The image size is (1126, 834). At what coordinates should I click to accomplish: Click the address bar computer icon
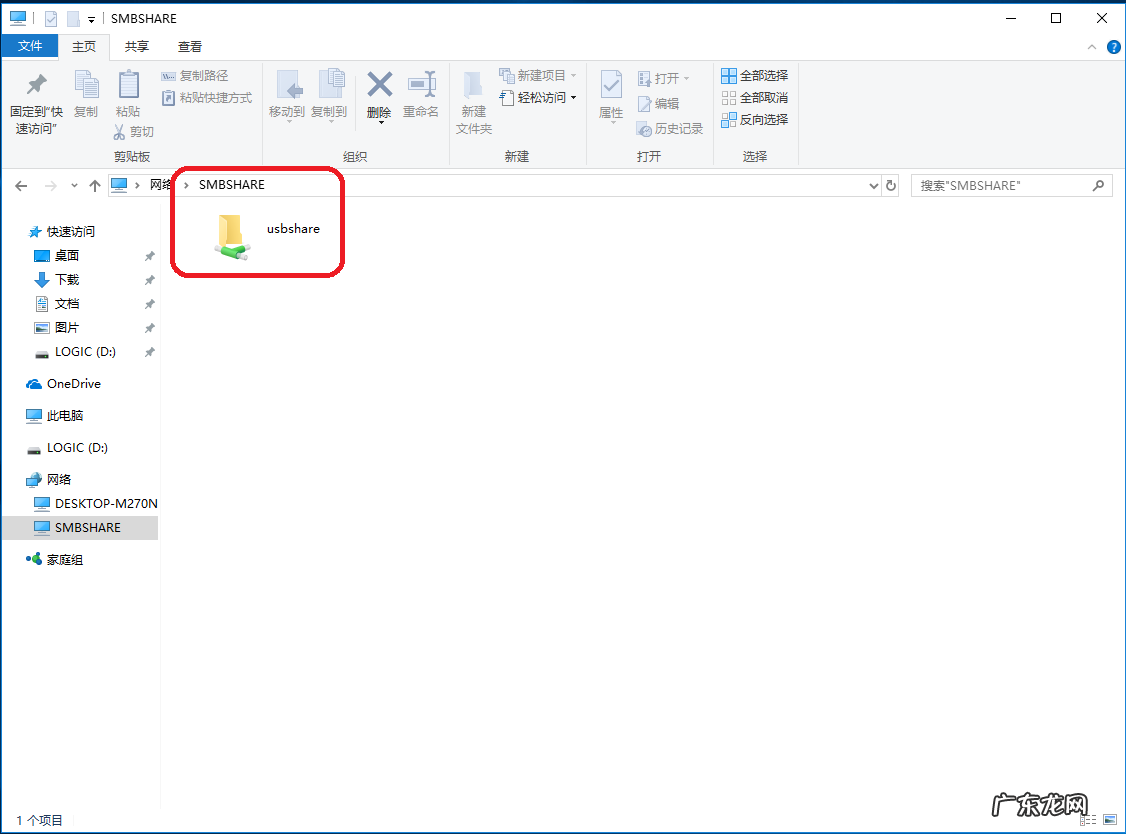coord(119,185)
